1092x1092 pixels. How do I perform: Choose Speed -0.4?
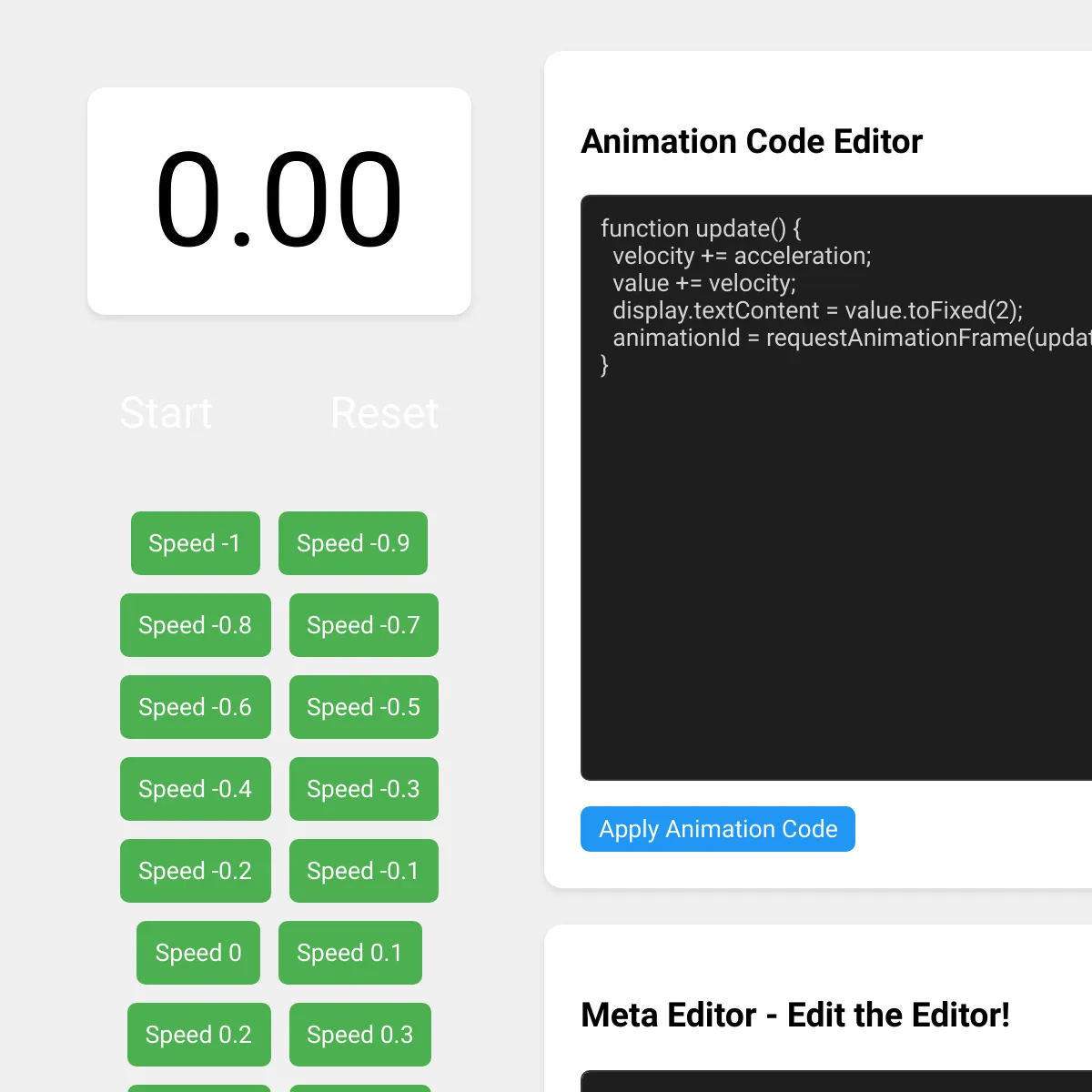(196, 789)
